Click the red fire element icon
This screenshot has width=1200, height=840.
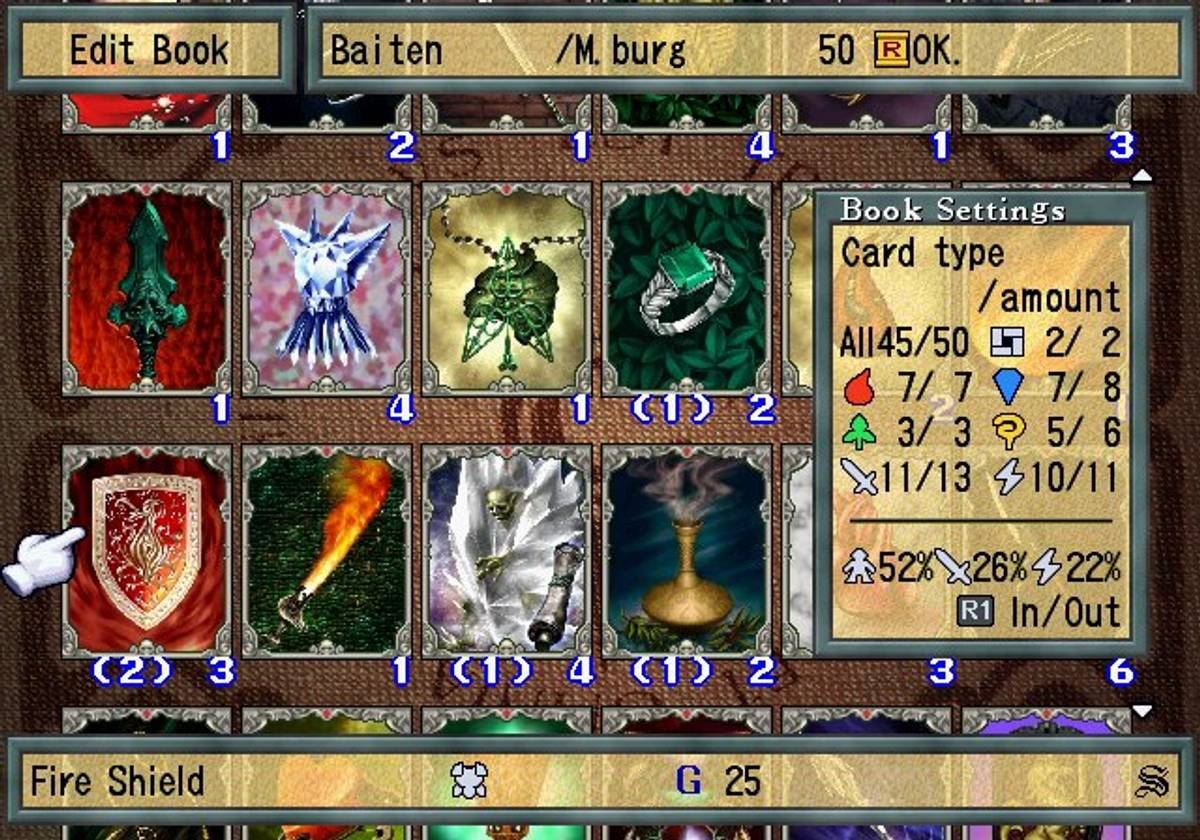coord(858,387)
